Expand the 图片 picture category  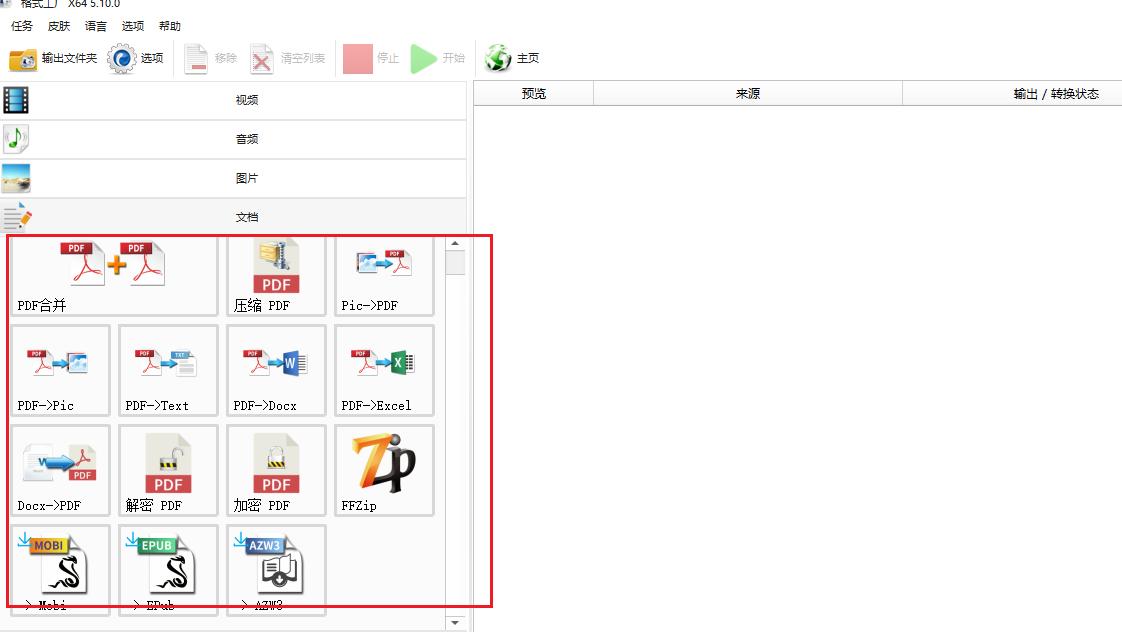pyautogui.click(x=233, y=178)
